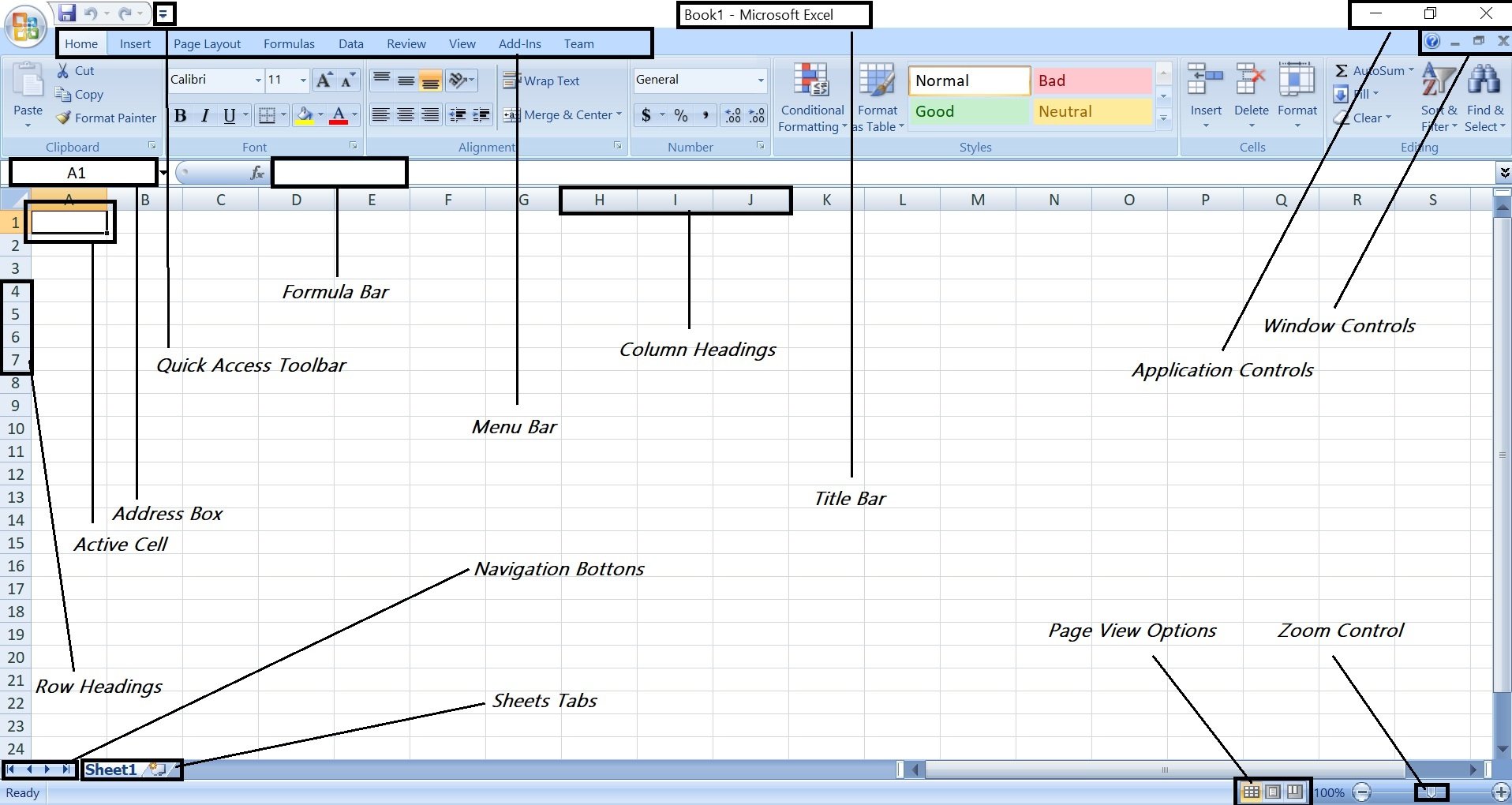
Task: Switch to the Page Layout tab
Action: [208, 44]
